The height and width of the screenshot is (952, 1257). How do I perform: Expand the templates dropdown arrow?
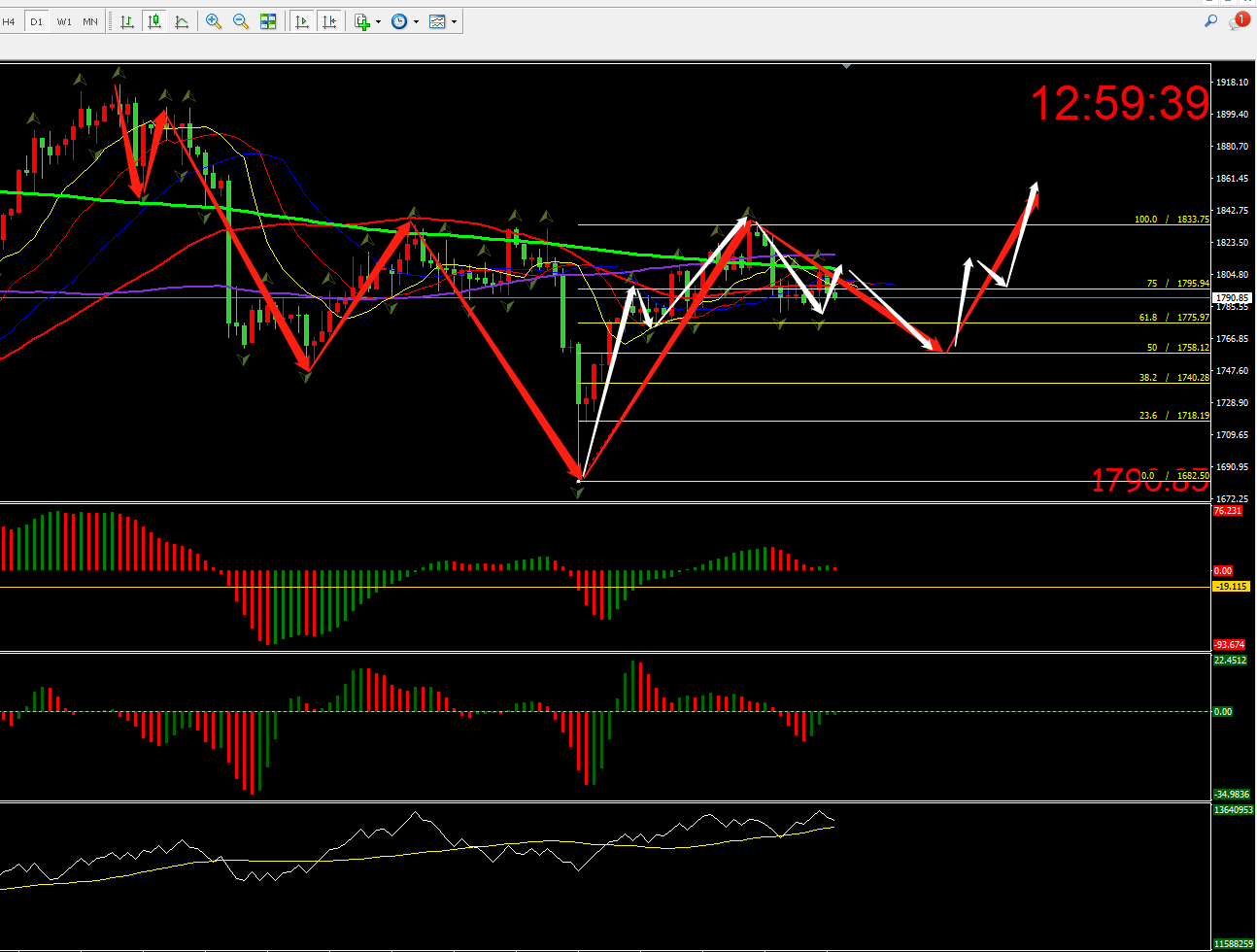click(454, 21)
